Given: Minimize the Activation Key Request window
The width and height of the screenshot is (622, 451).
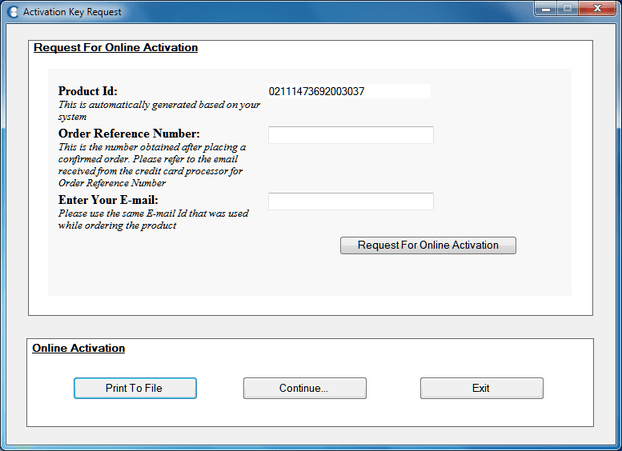Looking at the screenshot, I should coord(546,9).
